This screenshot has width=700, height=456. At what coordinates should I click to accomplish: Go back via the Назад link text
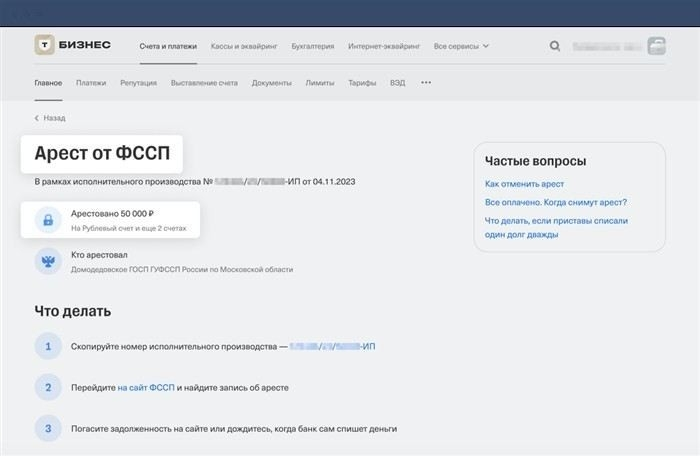(x=54, y=118)
